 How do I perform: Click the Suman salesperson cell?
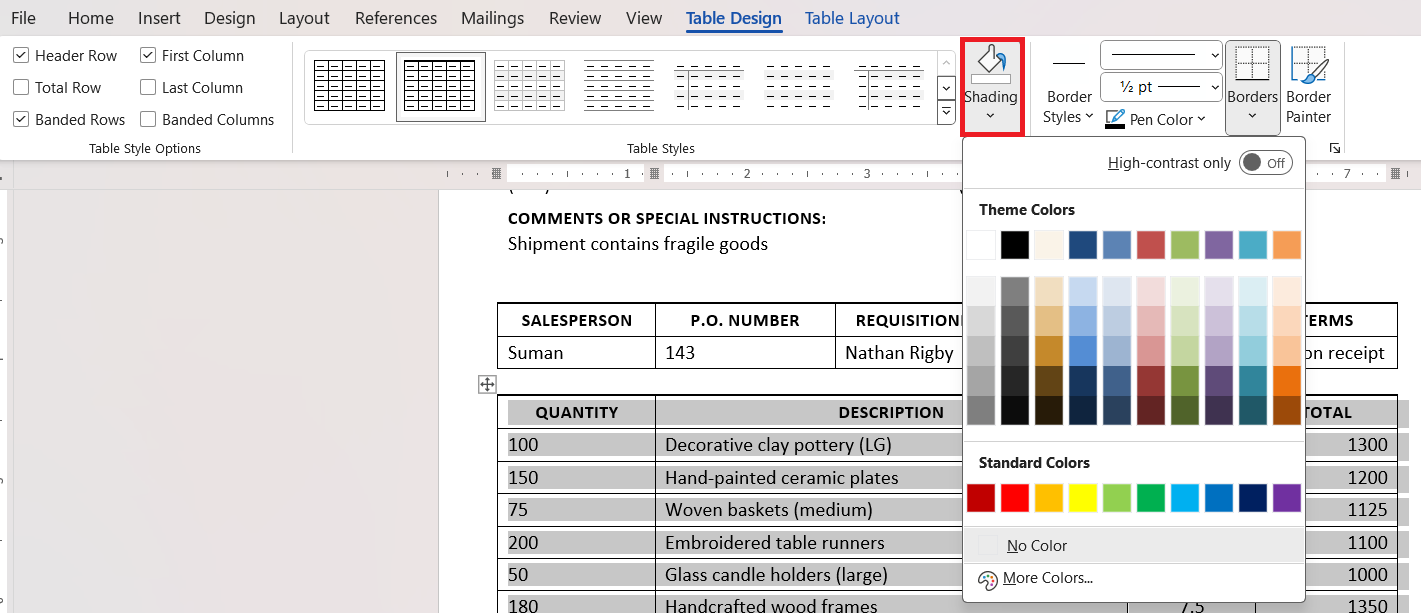[x=577, y=353]
